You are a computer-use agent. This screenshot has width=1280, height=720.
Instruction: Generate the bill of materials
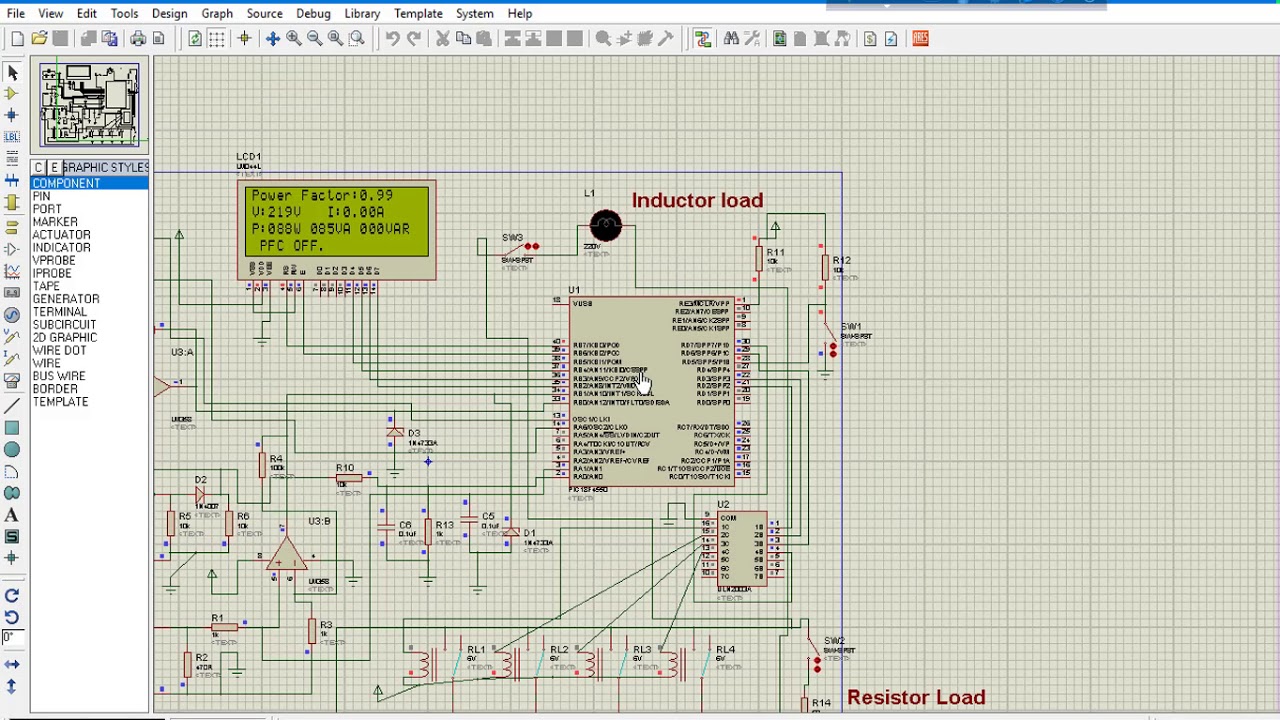(x=870, y=39)
